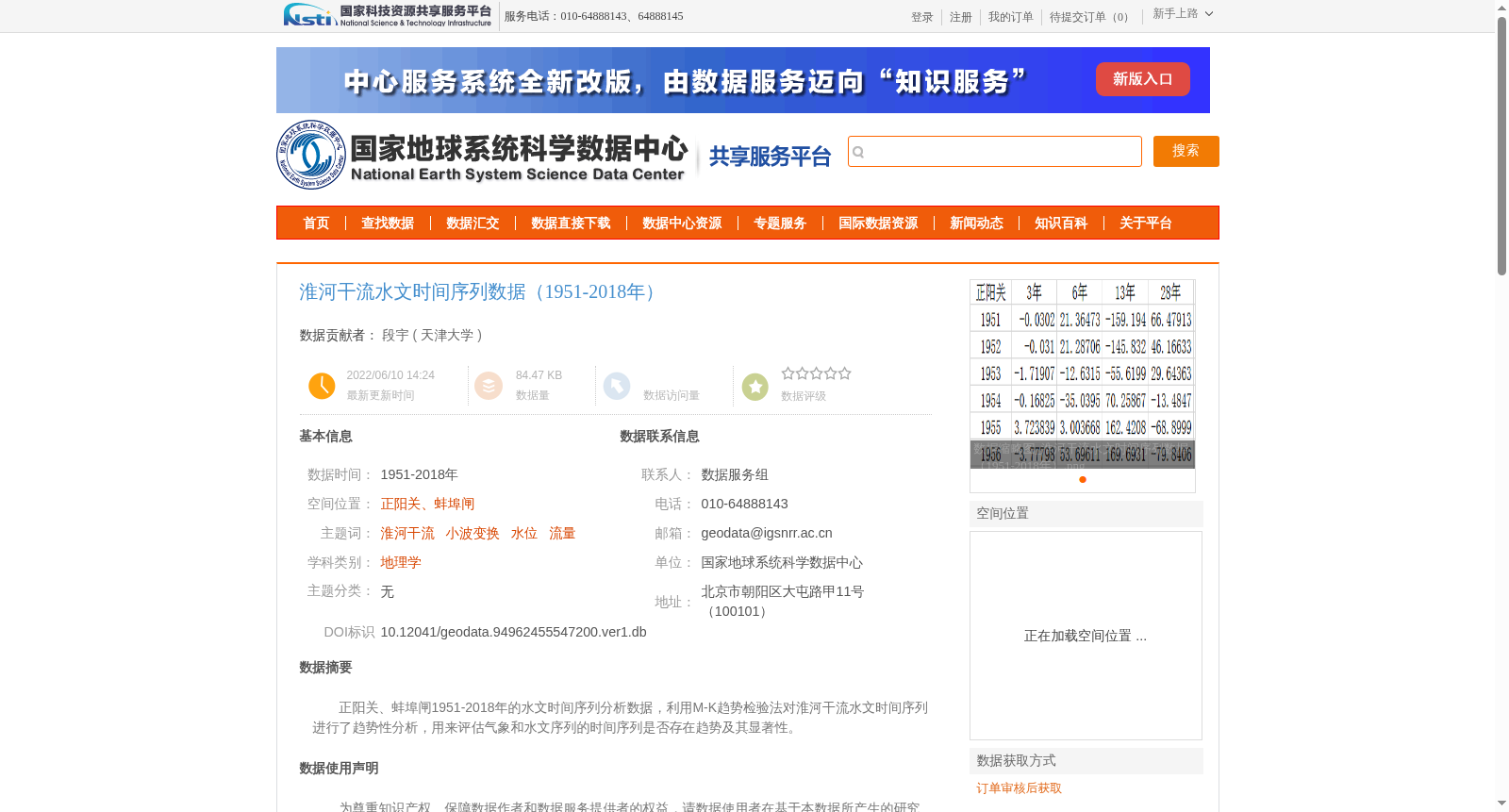Viewport: 1509px width, 812px height.
Task: Open the 知识百科 menu item
Action: click(x=1061, y=224)
